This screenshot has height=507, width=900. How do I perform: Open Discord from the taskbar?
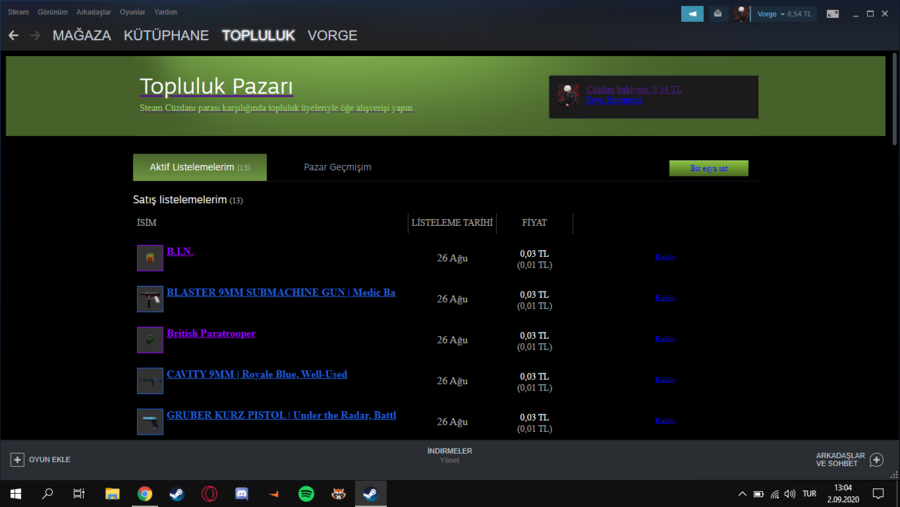[242, 494]
